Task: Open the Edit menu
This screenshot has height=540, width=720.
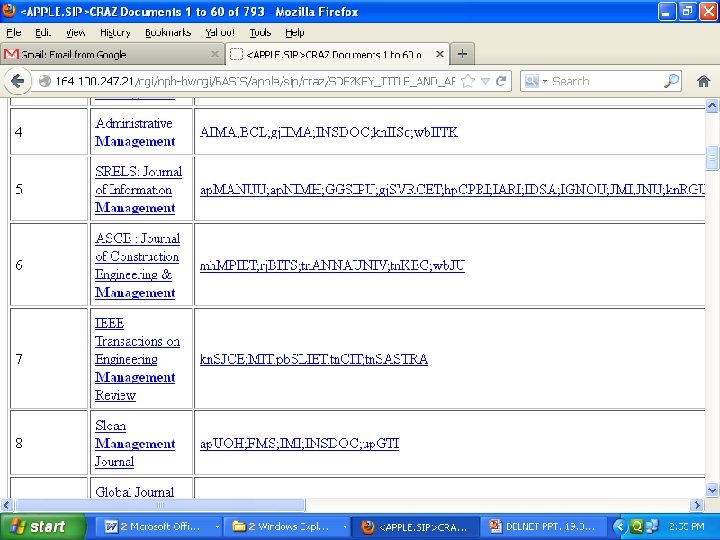Action: tap(43, 33)
